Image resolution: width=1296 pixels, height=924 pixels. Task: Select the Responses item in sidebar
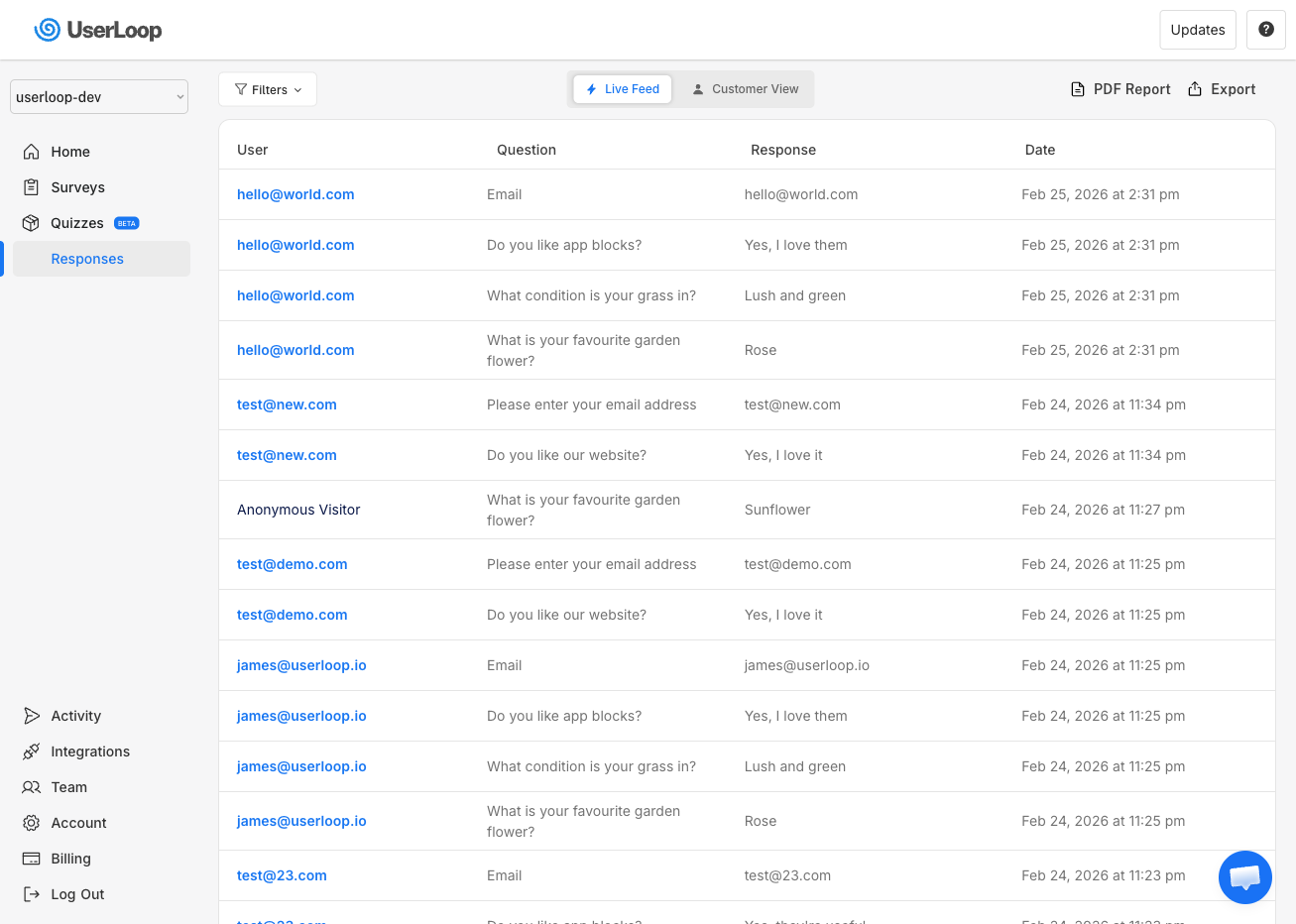coord(88,258)
